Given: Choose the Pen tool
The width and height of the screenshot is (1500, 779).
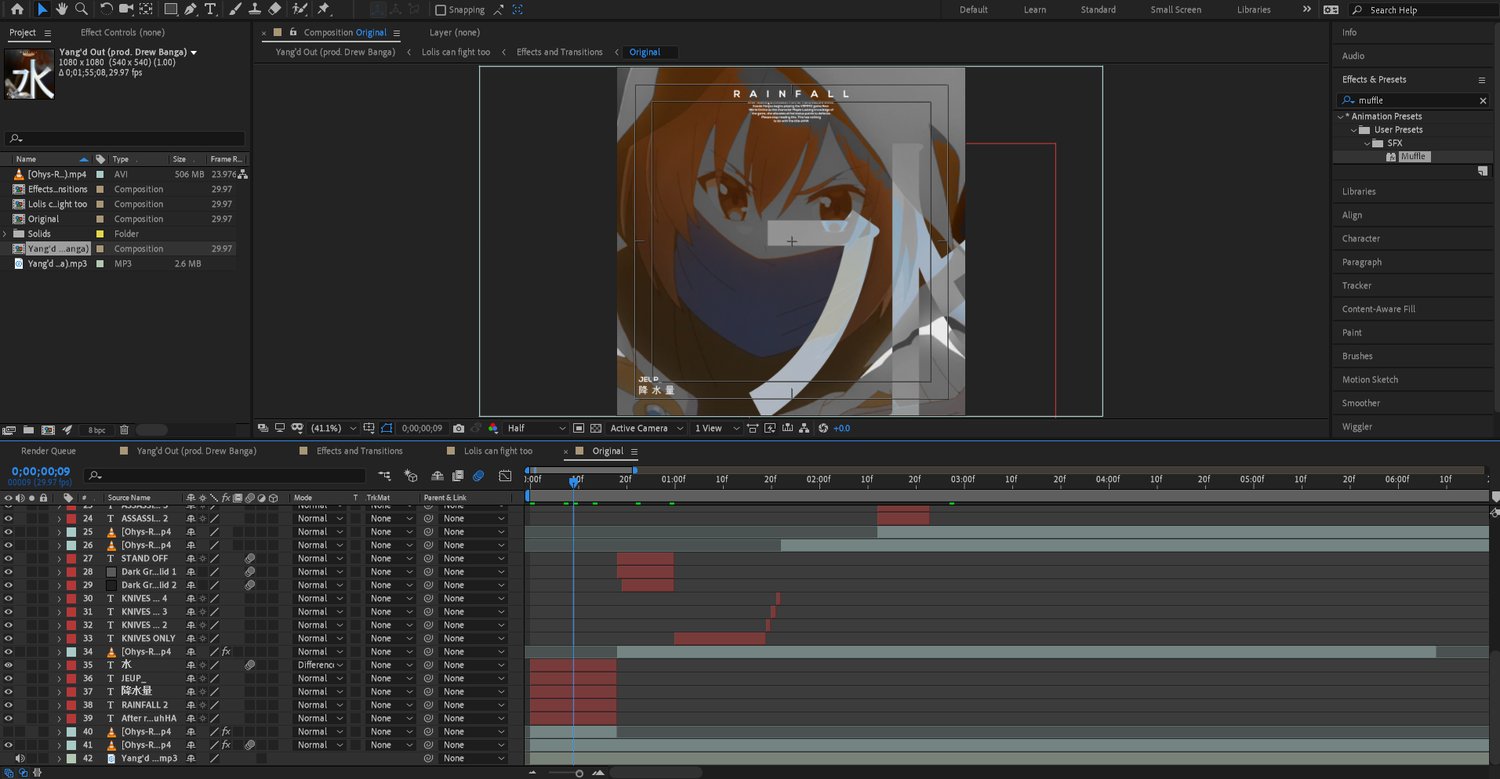Looking at the screenshot, I should (190, 9).
